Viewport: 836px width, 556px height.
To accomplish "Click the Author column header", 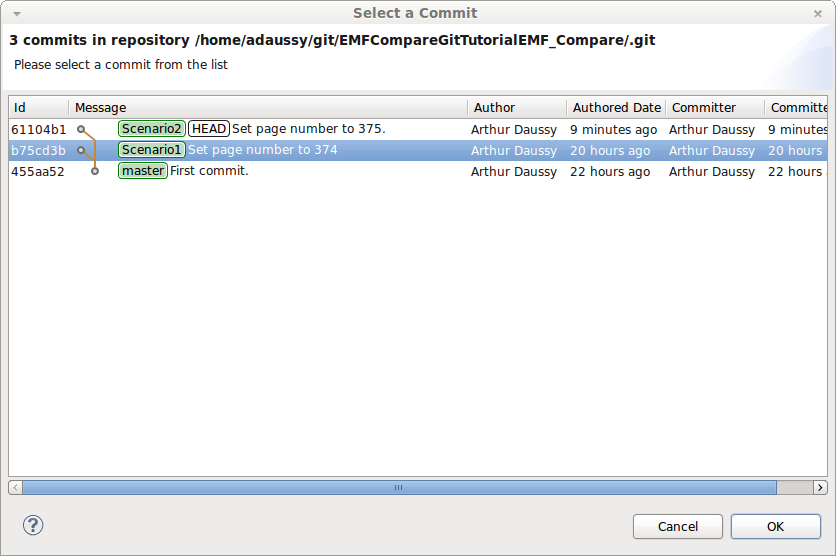I will [x=515, y=107].
